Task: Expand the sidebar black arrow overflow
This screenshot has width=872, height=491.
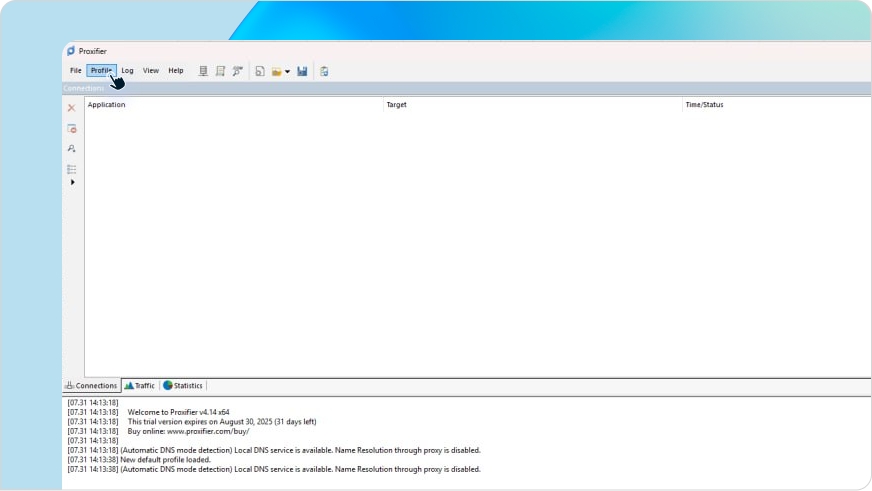Action: [x=72, y=182]
